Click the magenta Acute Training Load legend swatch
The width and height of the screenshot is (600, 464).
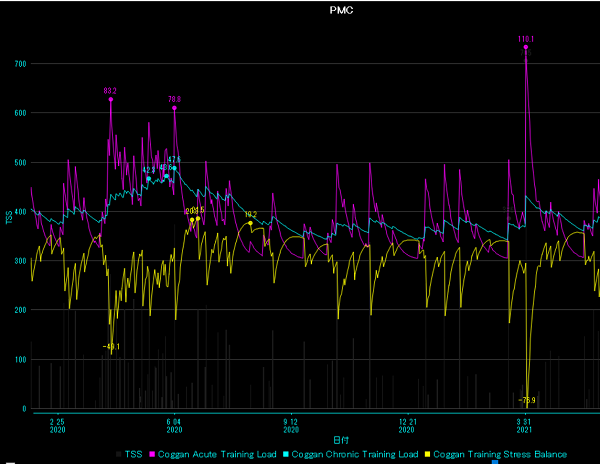pos(152,454)
